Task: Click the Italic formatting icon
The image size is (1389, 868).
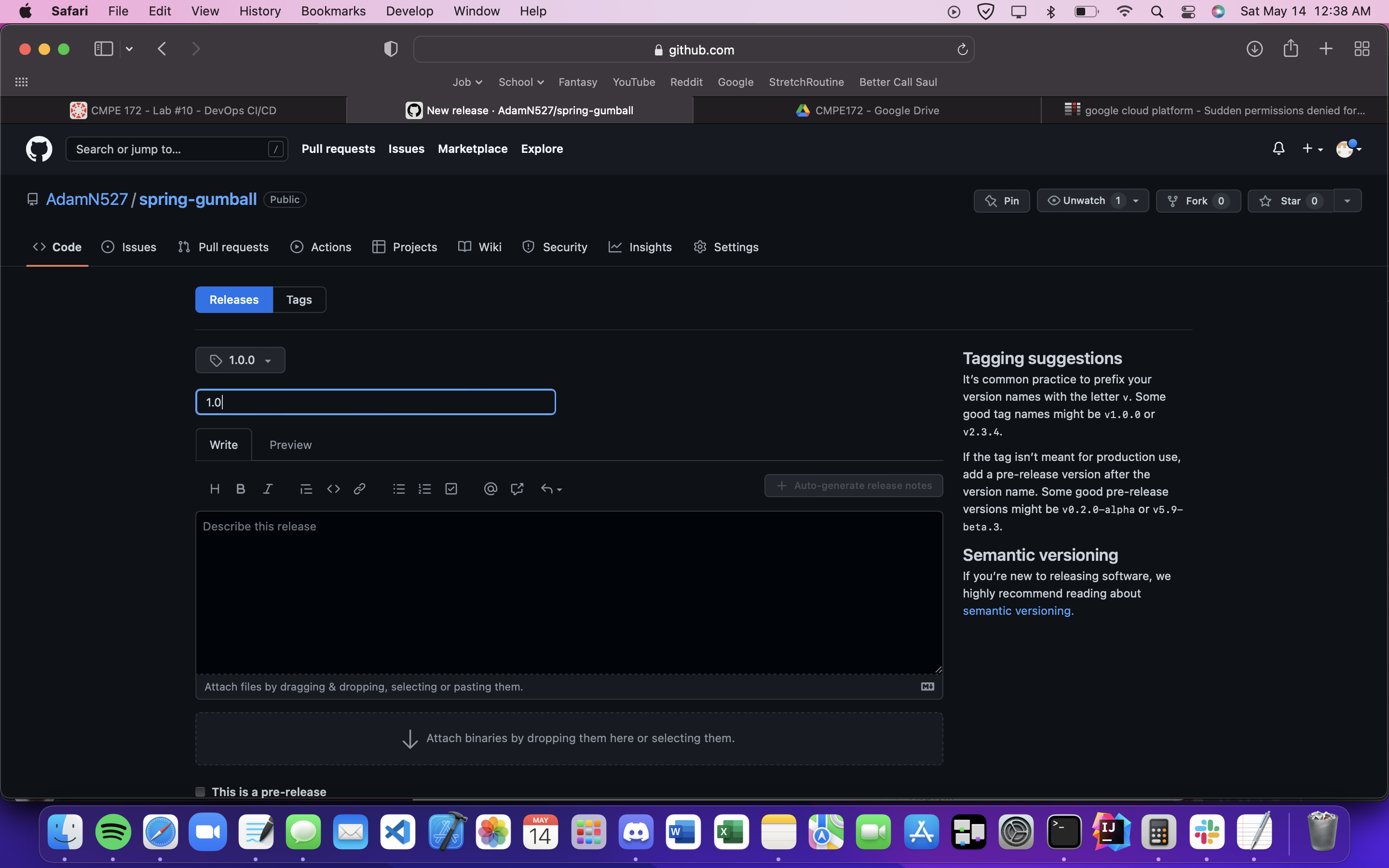Action: tap(268, 488)
